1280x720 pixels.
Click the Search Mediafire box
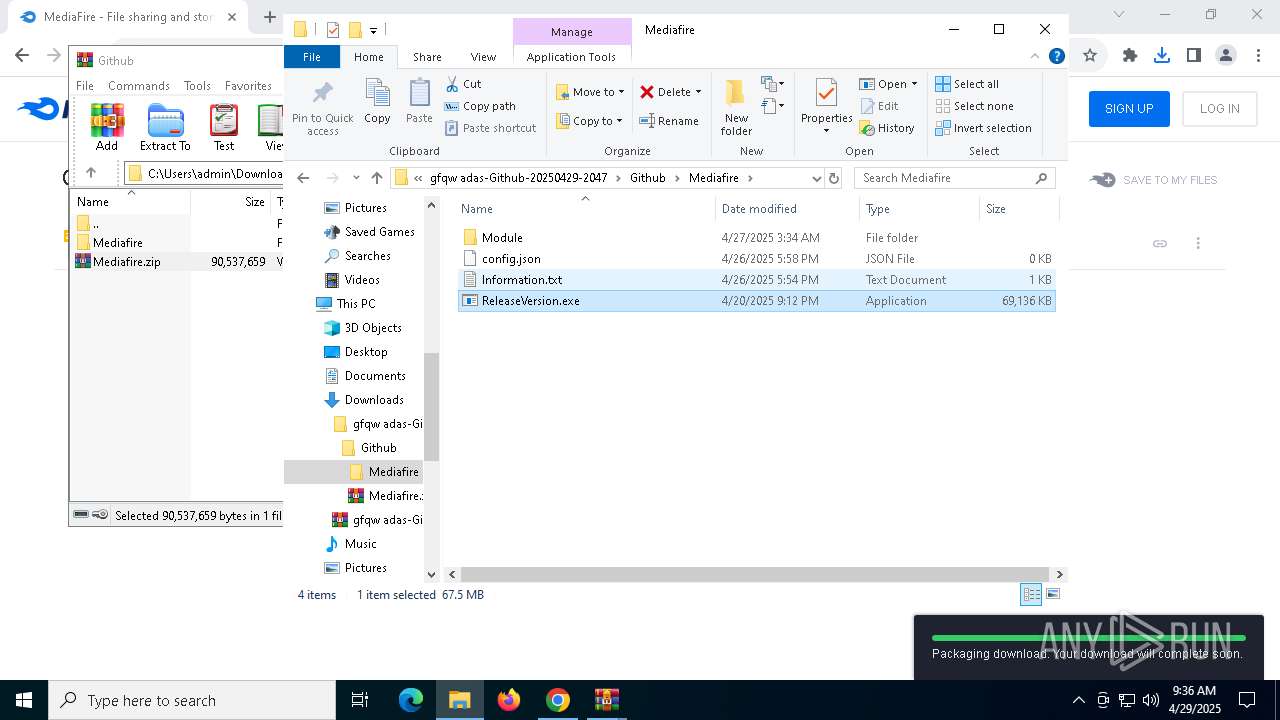955,178
